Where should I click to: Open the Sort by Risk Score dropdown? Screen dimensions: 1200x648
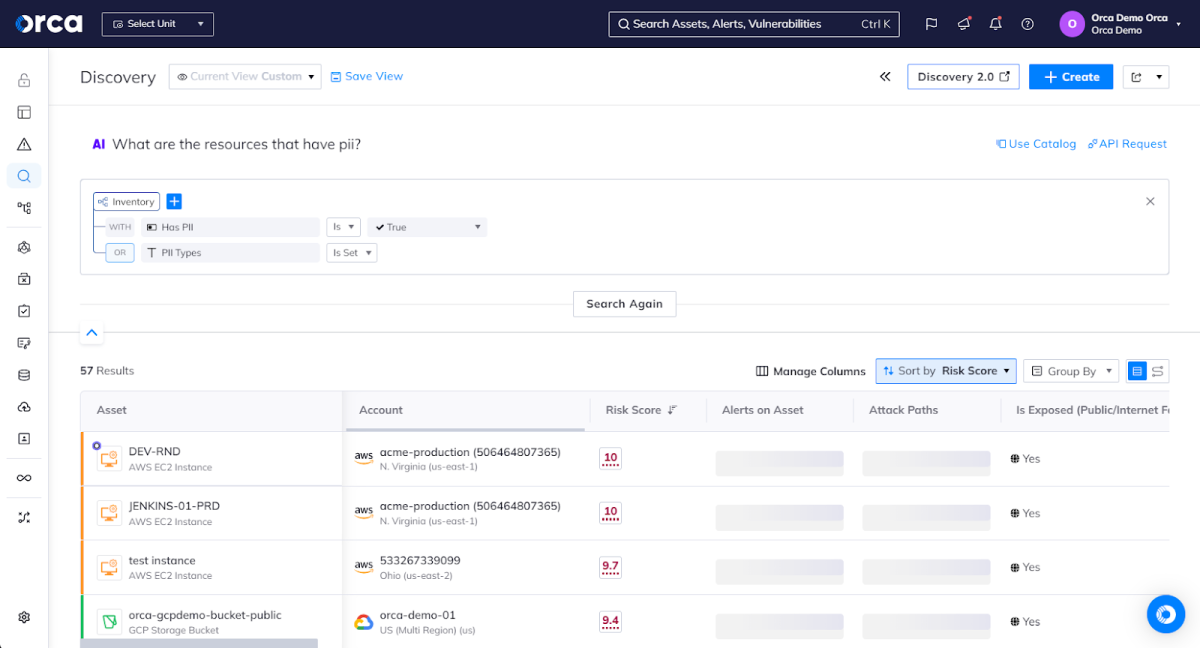coord(946,371)
